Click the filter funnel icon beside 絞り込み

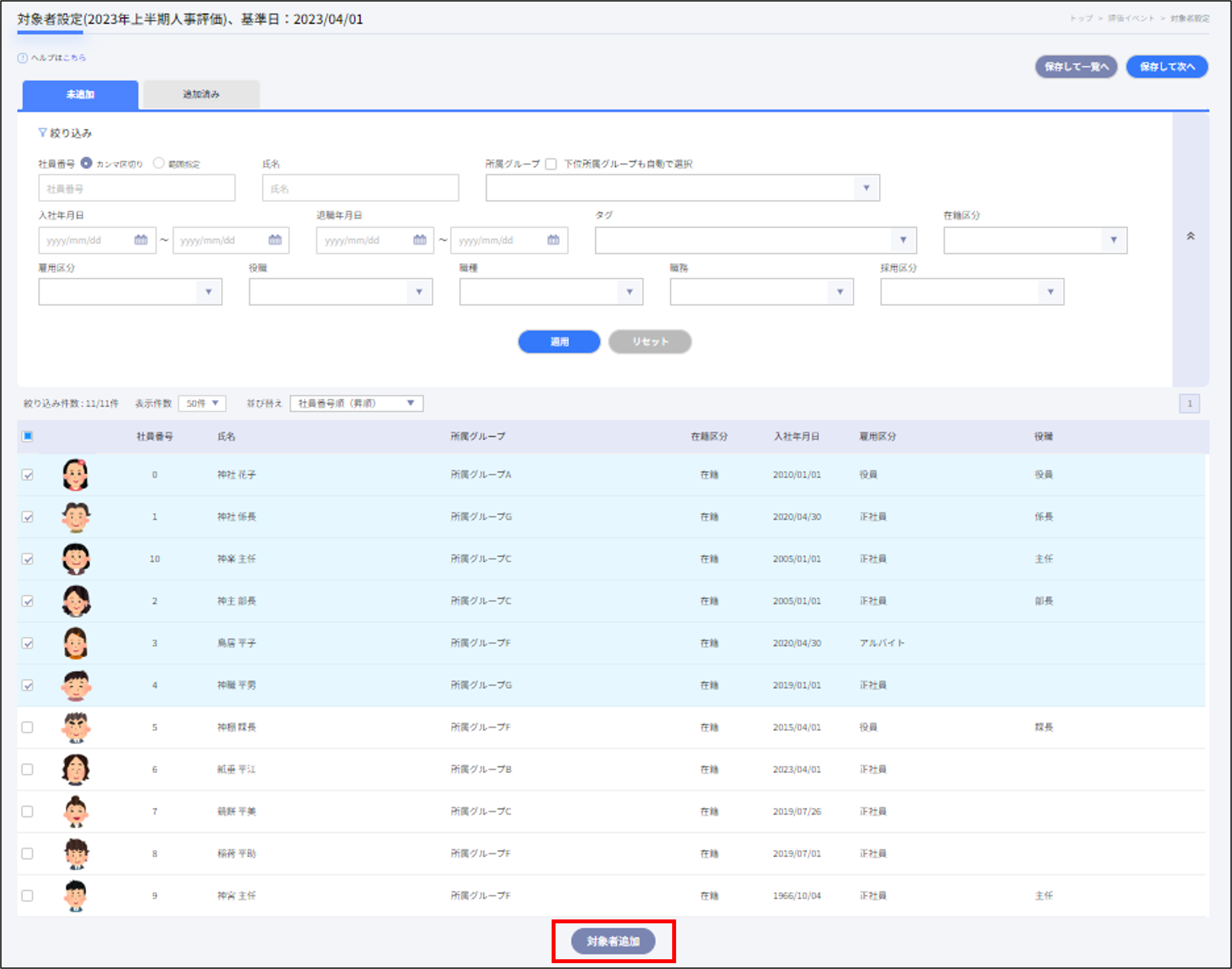[x=43, y=133]
